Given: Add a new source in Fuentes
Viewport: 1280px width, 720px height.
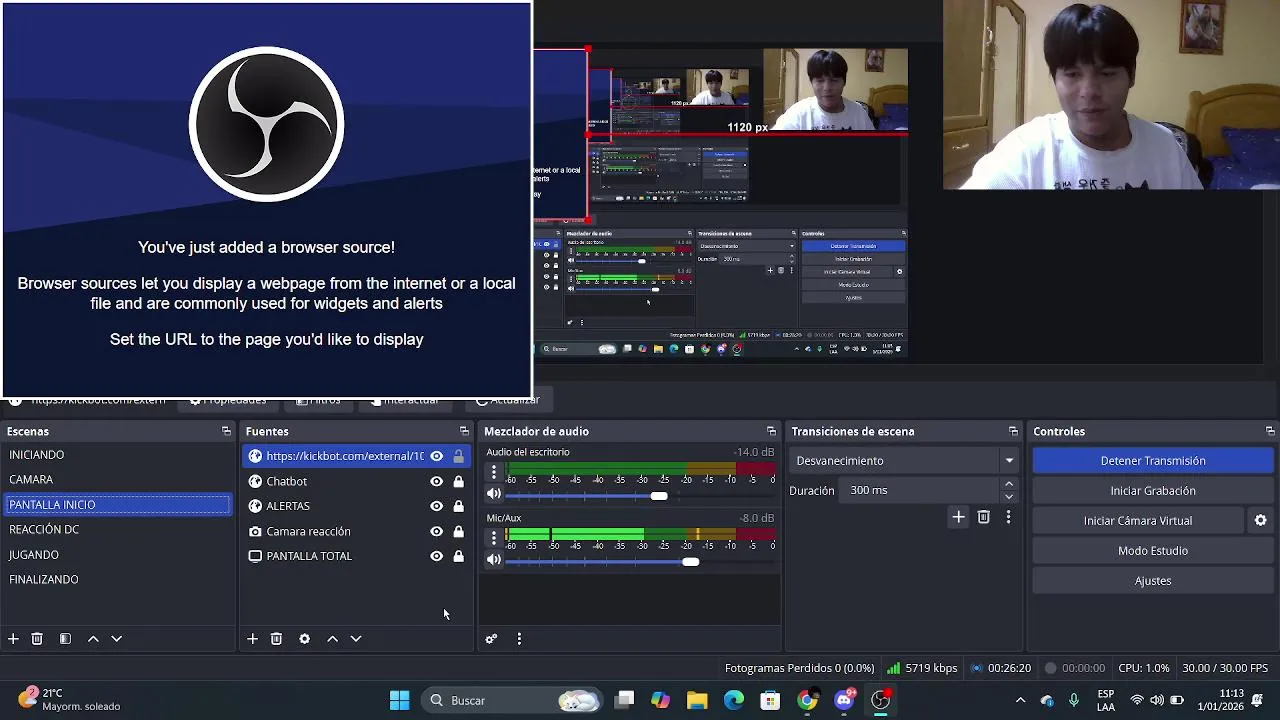Looking at the screenshot, I should [x=252, y=639].
